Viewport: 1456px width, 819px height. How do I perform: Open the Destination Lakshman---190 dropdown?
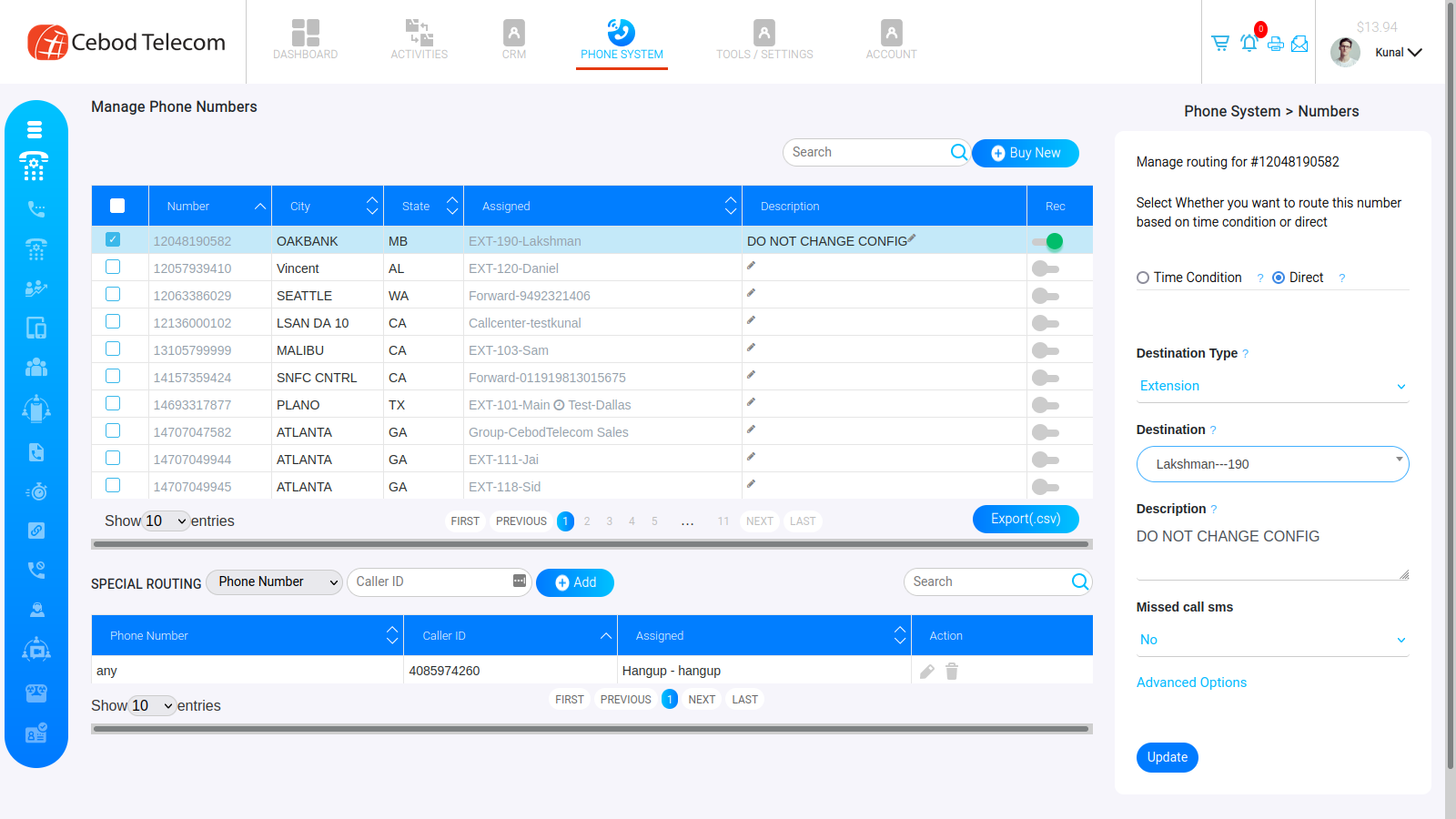1272,464
